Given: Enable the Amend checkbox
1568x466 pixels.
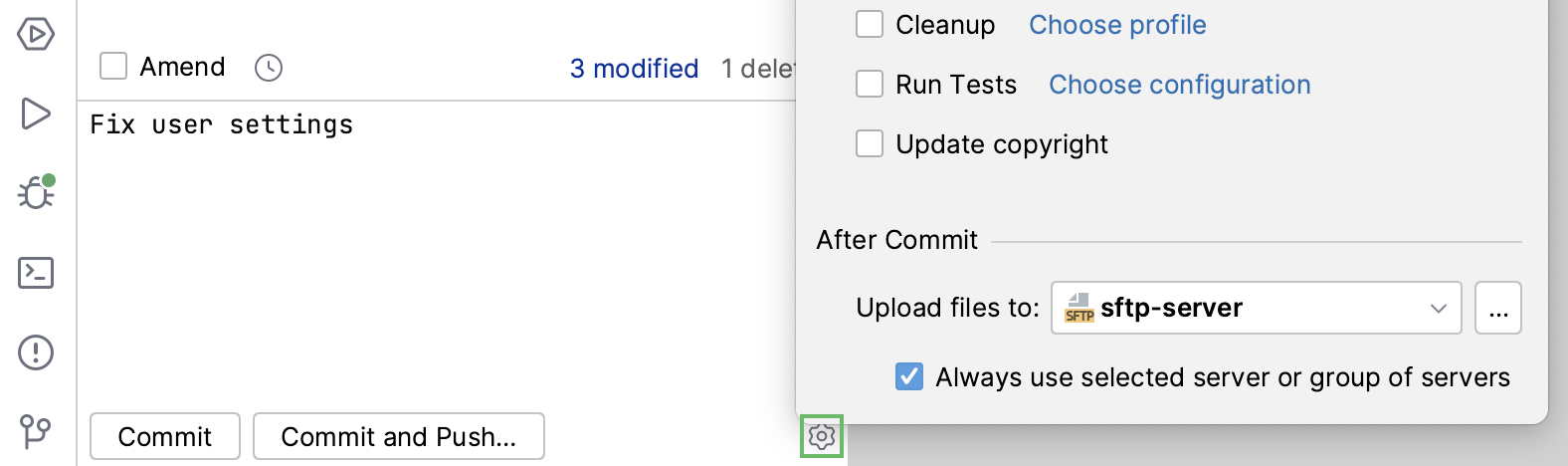Looking at the screenshot, I should point(113,67).
